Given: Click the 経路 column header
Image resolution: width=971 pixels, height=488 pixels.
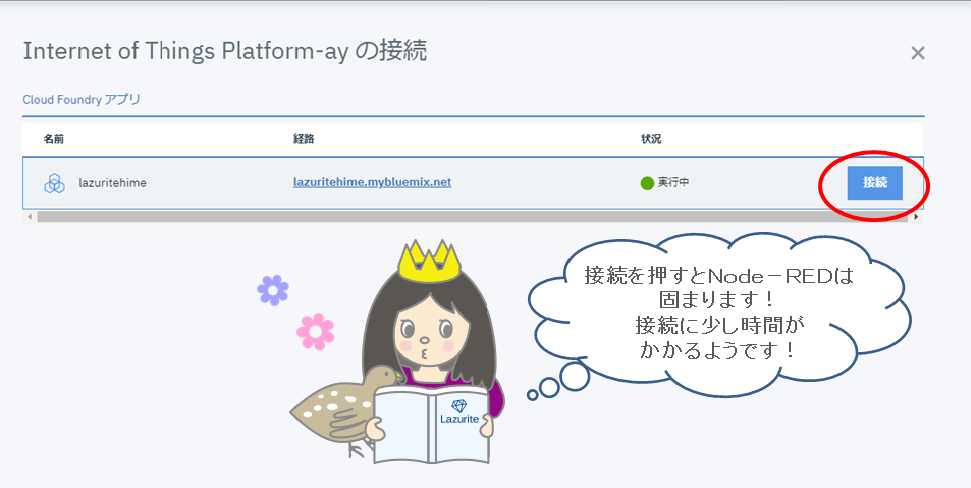Looking at the screenshot, I should pyautogui.click(x=303, y=139).
